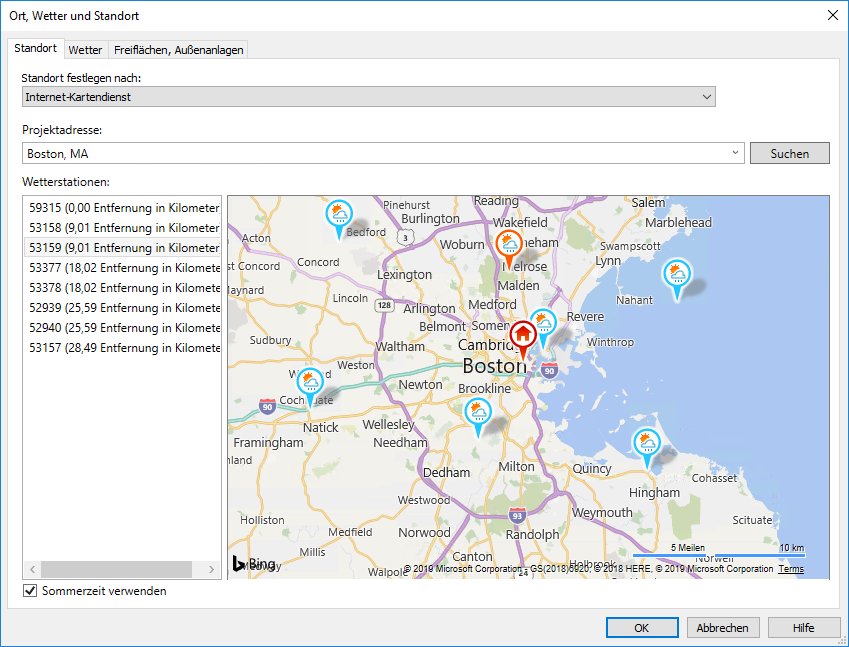
Task: Confirm with the OK button
Action: [642, 628]
